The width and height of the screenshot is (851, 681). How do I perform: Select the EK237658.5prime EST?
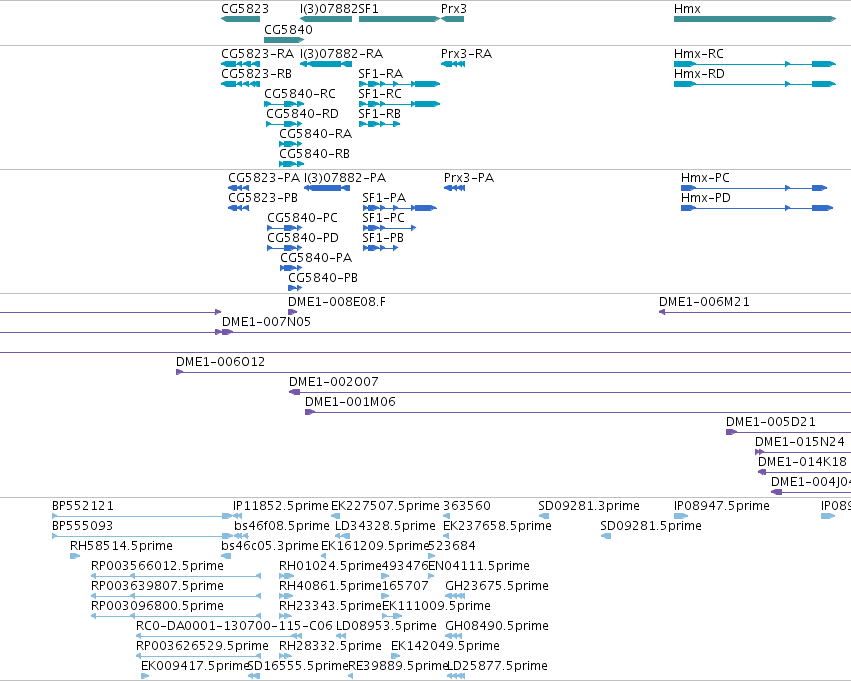point(447,536)
